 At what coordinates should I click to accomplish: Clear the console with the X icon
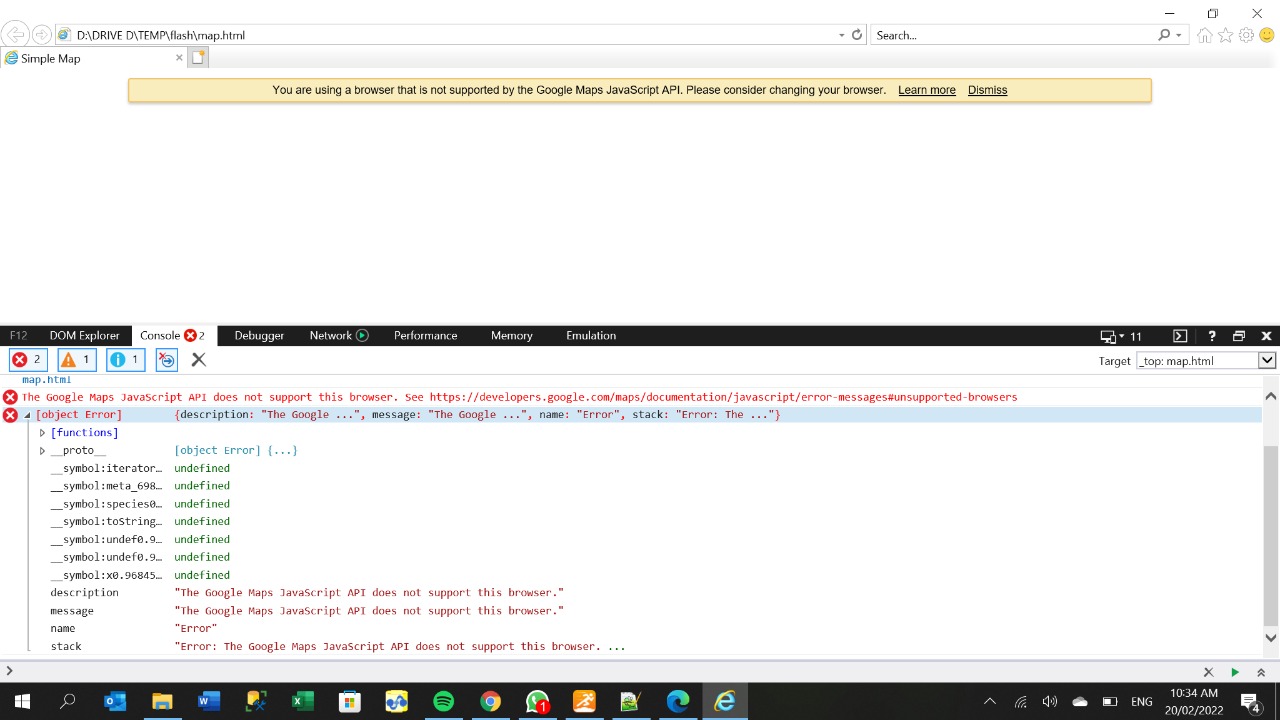coord(198,360)
